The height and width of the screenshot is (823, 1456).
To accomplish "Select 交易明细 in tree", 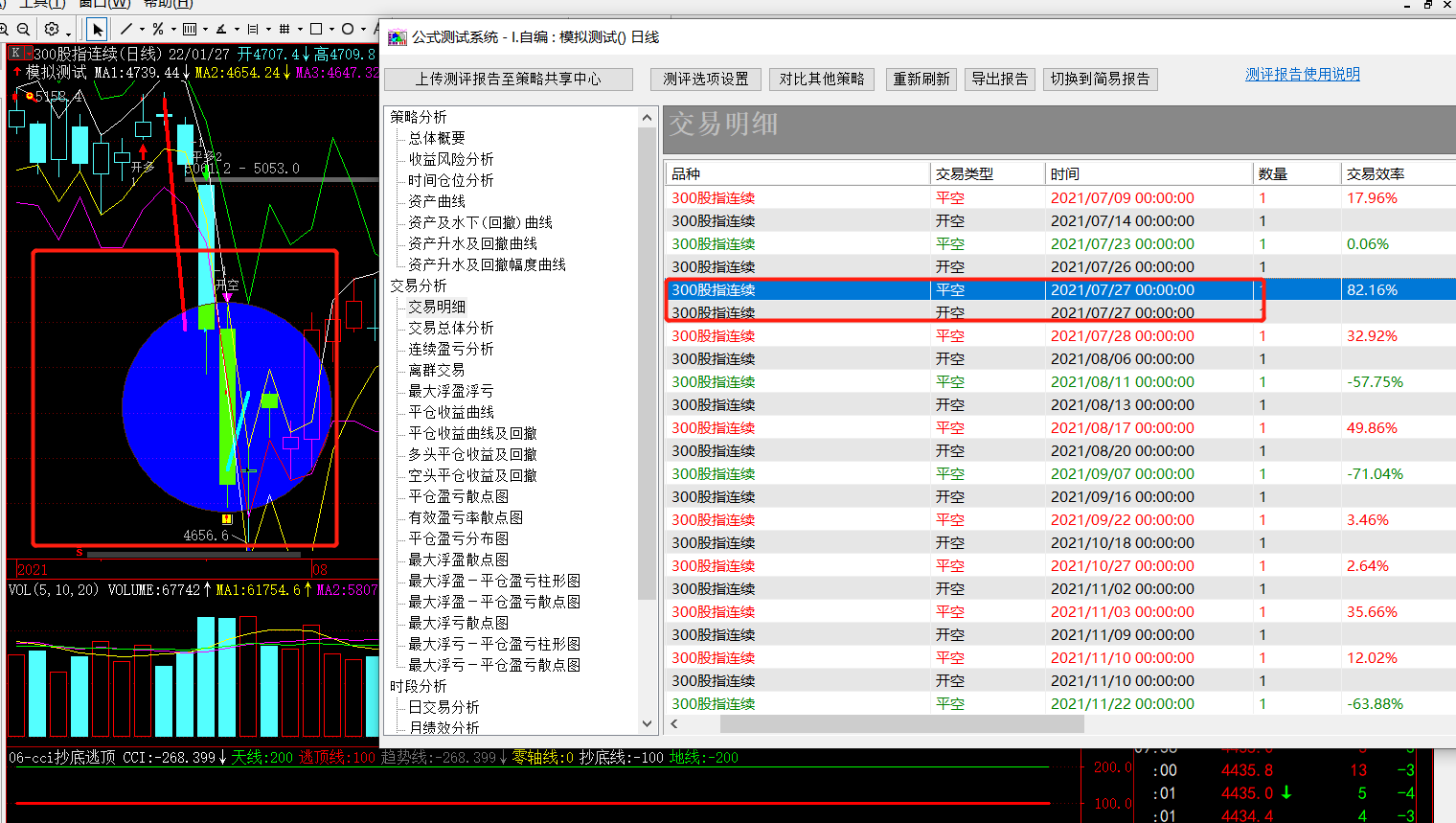I will click(x=437, y=307).
